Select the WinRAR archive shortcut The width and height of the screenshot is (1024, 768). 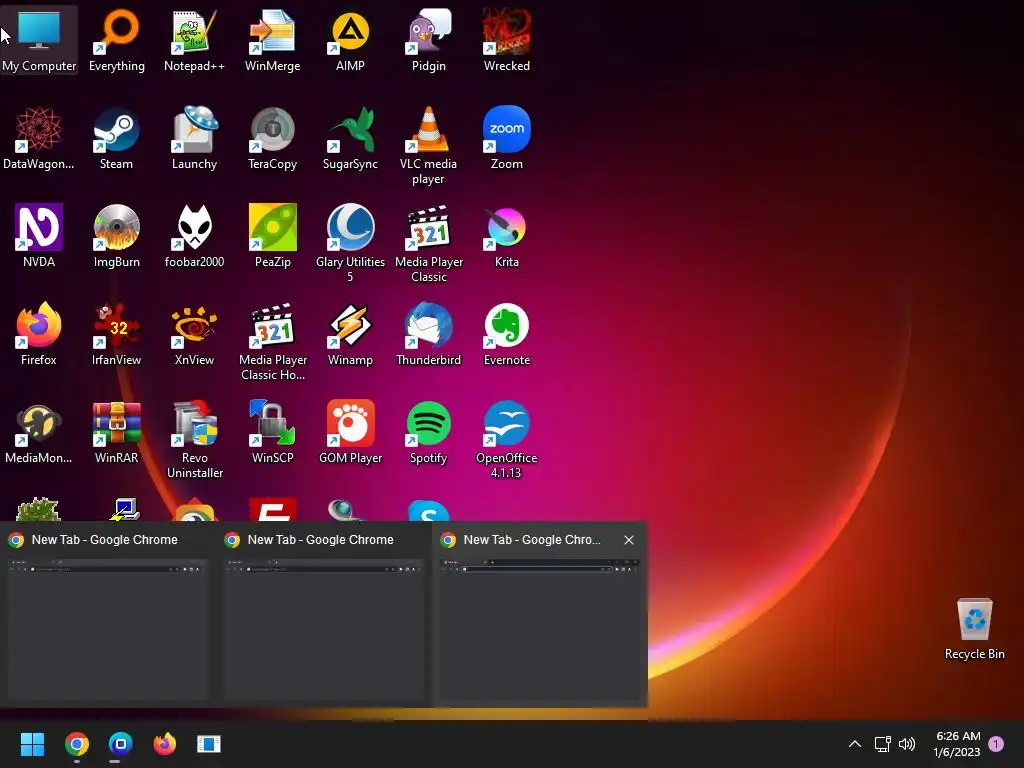point(117,432)
